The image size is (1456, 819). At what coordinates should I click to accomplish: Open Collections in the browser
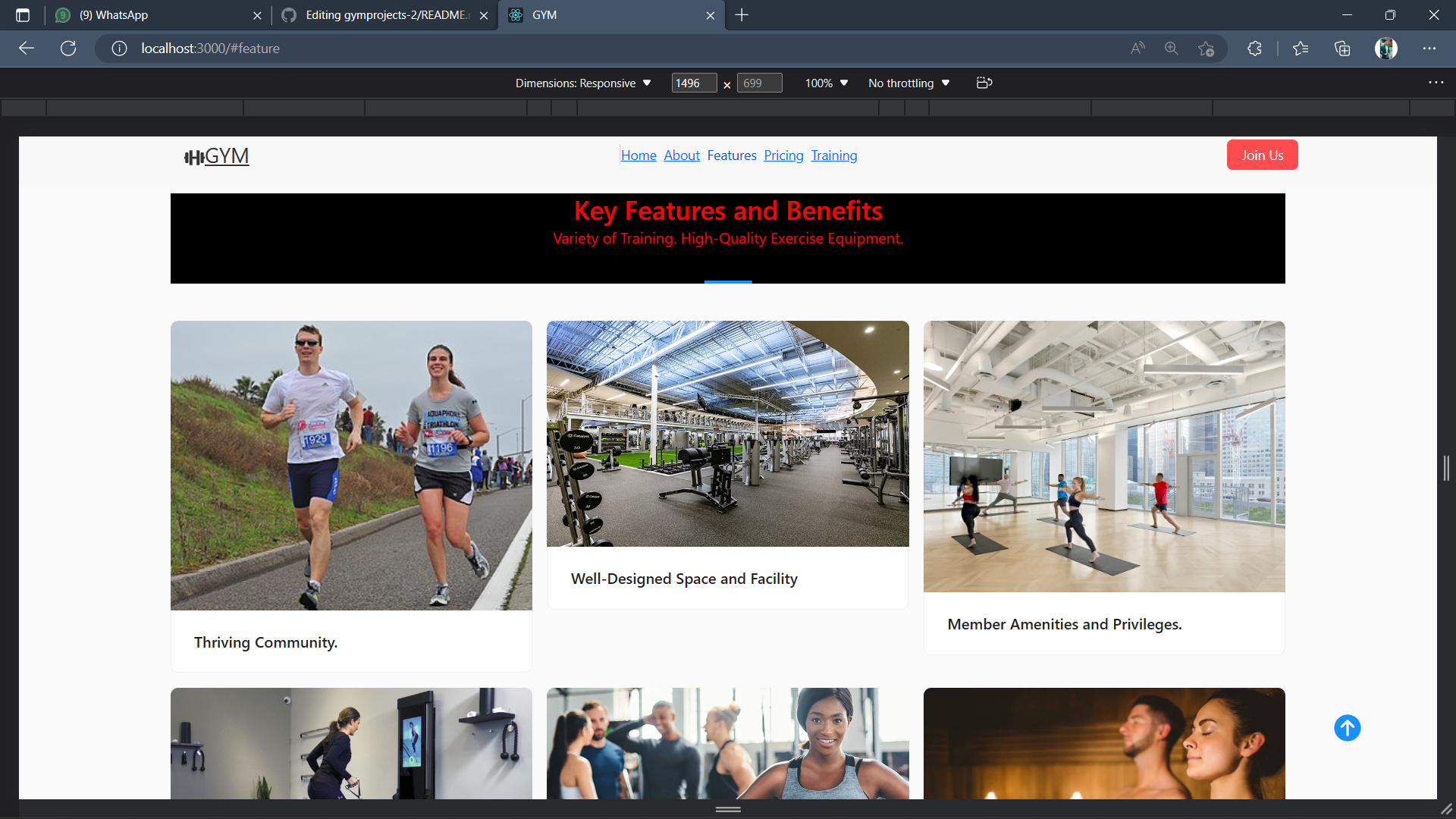coord(1343,48)
